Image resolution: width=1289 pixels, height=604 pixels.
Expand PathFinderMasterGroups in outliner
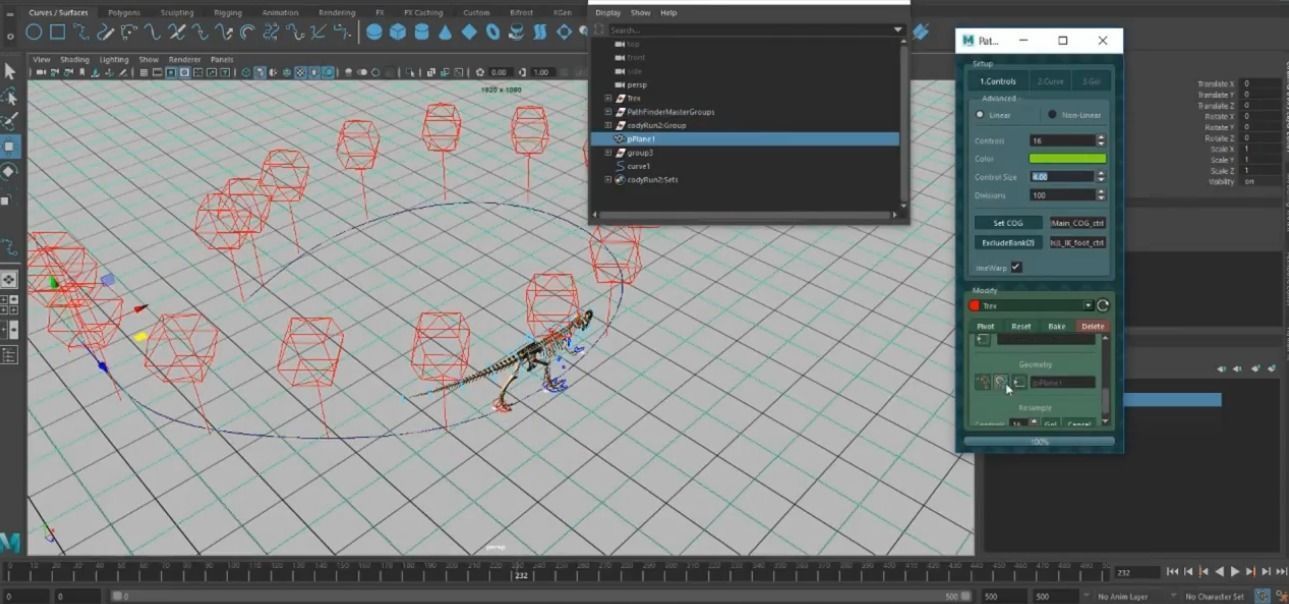point(608,112)
